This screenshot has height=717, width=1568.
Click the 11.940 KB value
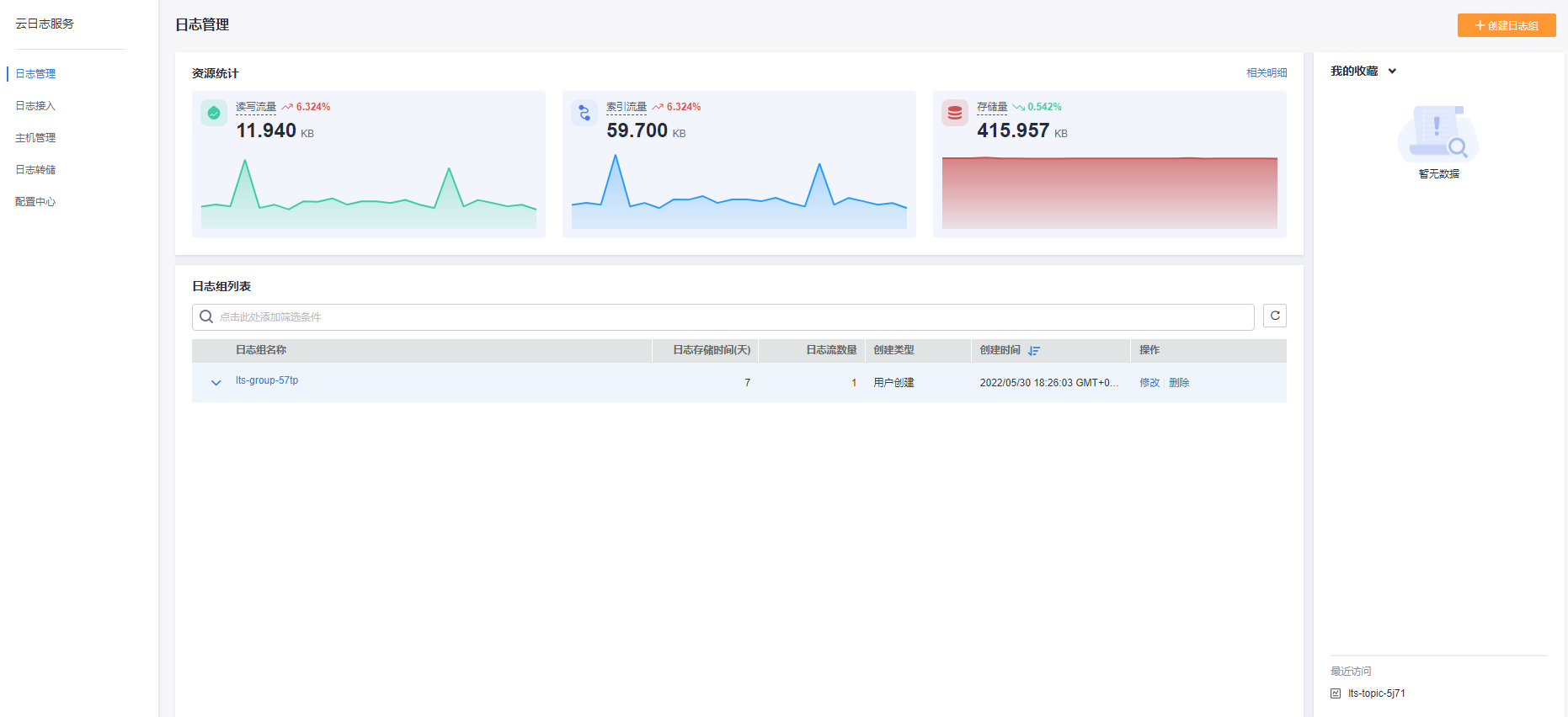pos(275,131)
